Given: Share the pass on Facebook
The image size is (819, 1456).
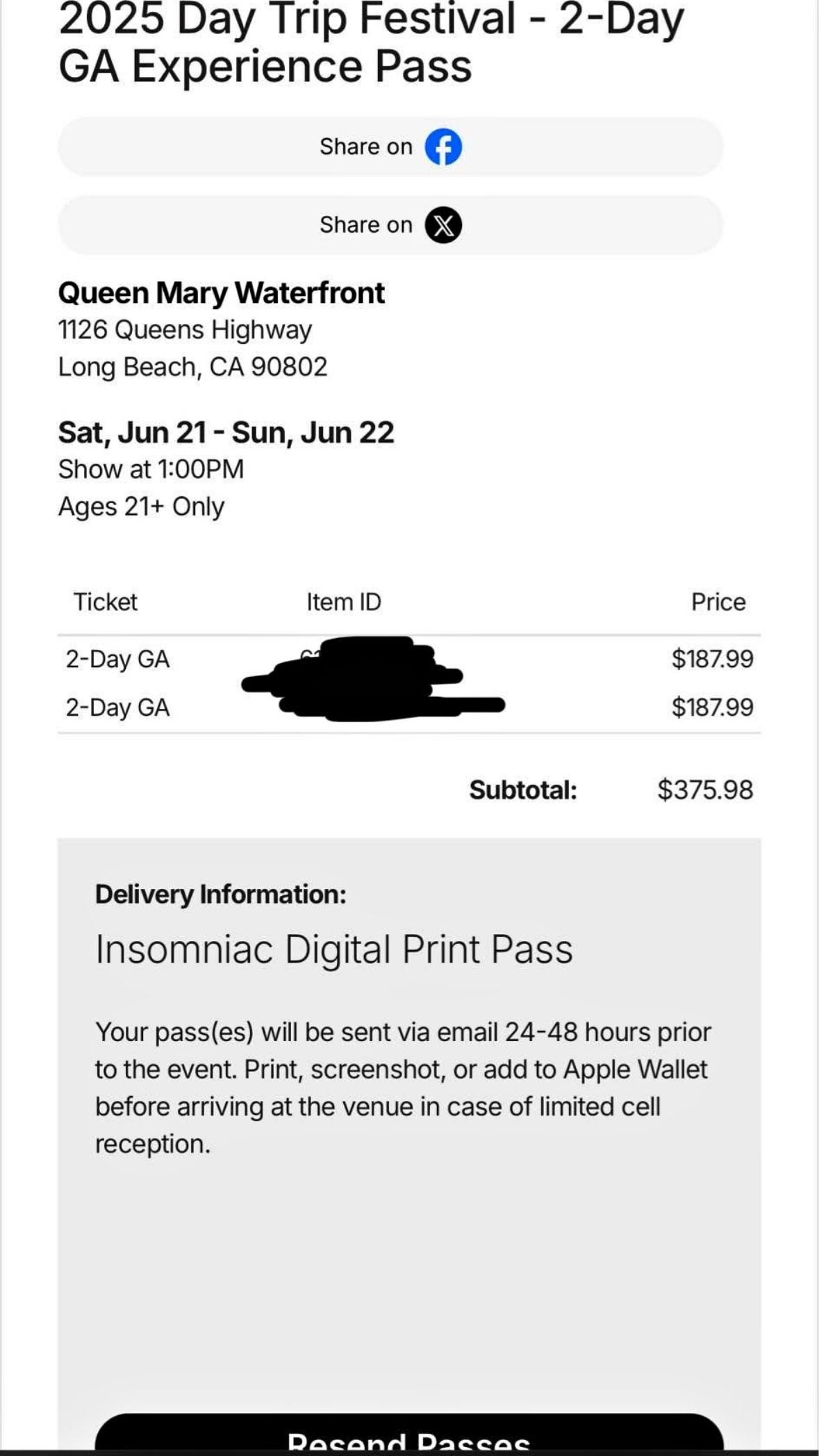Looking at the screenshot, I should (390, 147).
